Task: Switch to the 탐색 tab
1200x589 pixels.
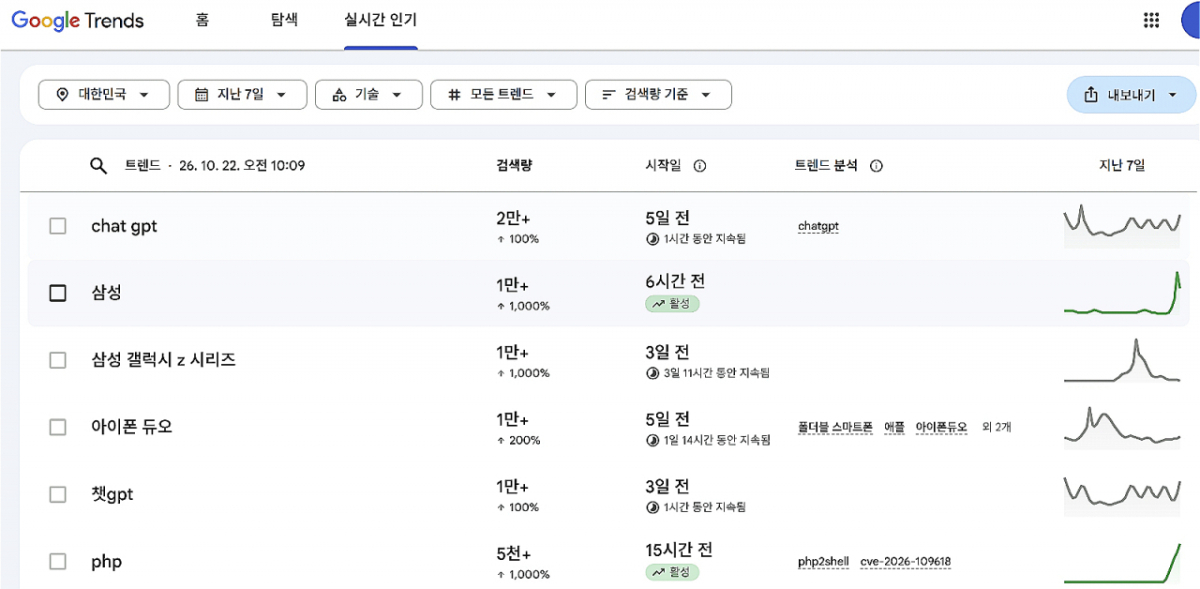Action: (284, 20)
